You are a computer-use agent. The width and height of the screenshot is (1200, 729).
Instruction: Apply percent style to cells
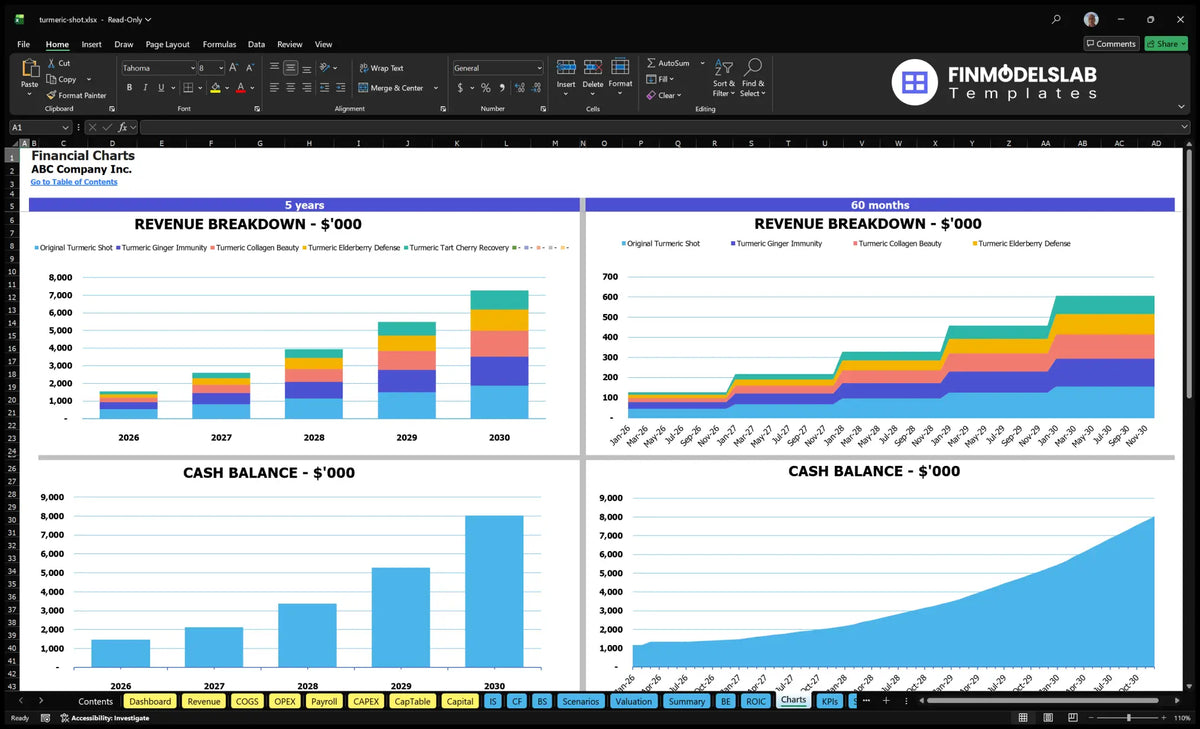pyautogui.click(x=486, y=88)
